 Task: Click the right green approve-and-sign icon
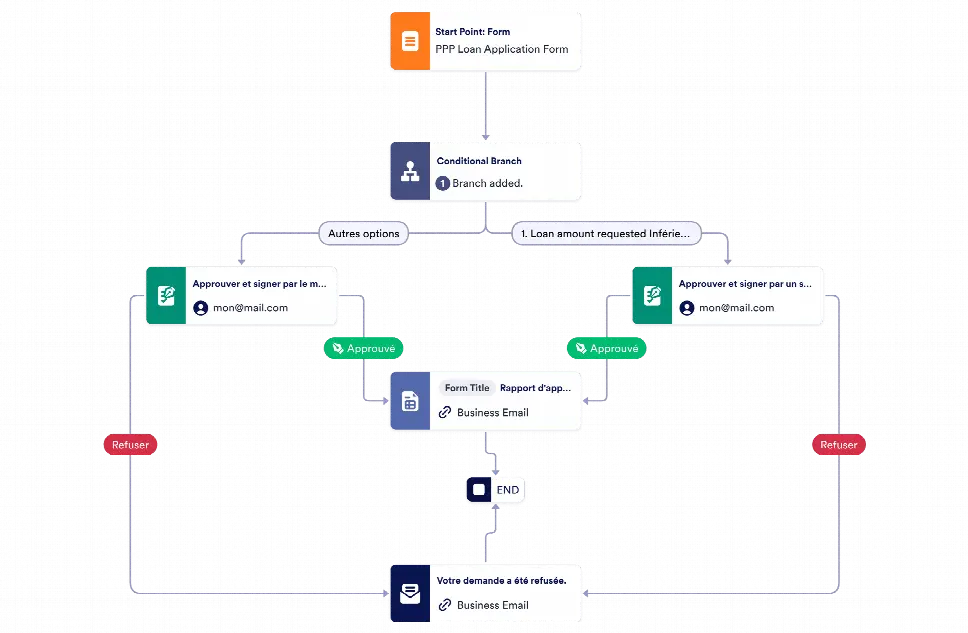coord(652,295)
